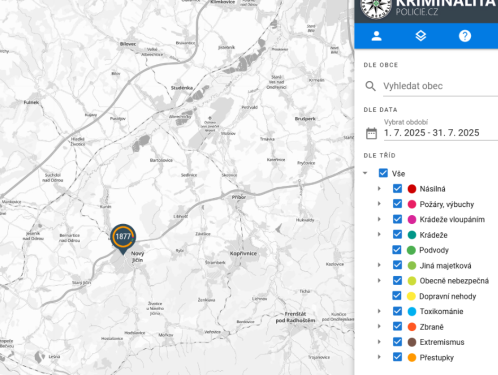Screen dimensions: 498x375
Task: Open the user profile tab icon
Action: (376, 36)
